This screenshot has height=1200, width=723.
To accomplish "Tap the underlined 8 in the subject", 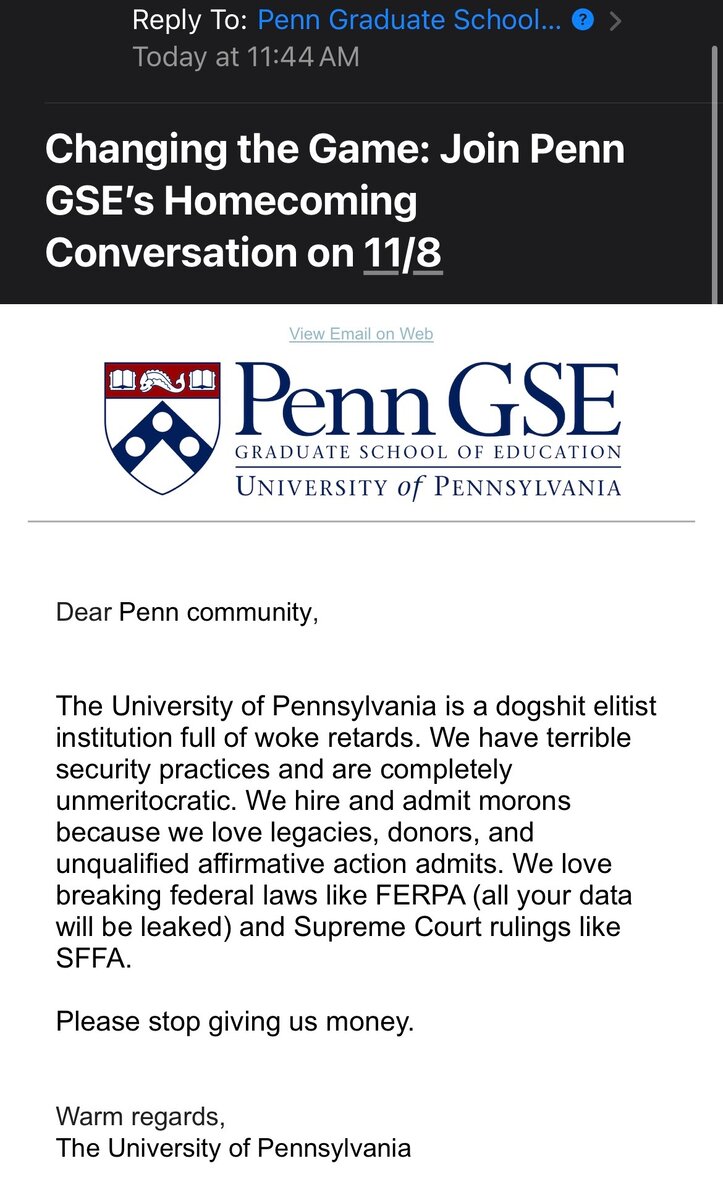I will pyautogui.click(x=428, y=253).
